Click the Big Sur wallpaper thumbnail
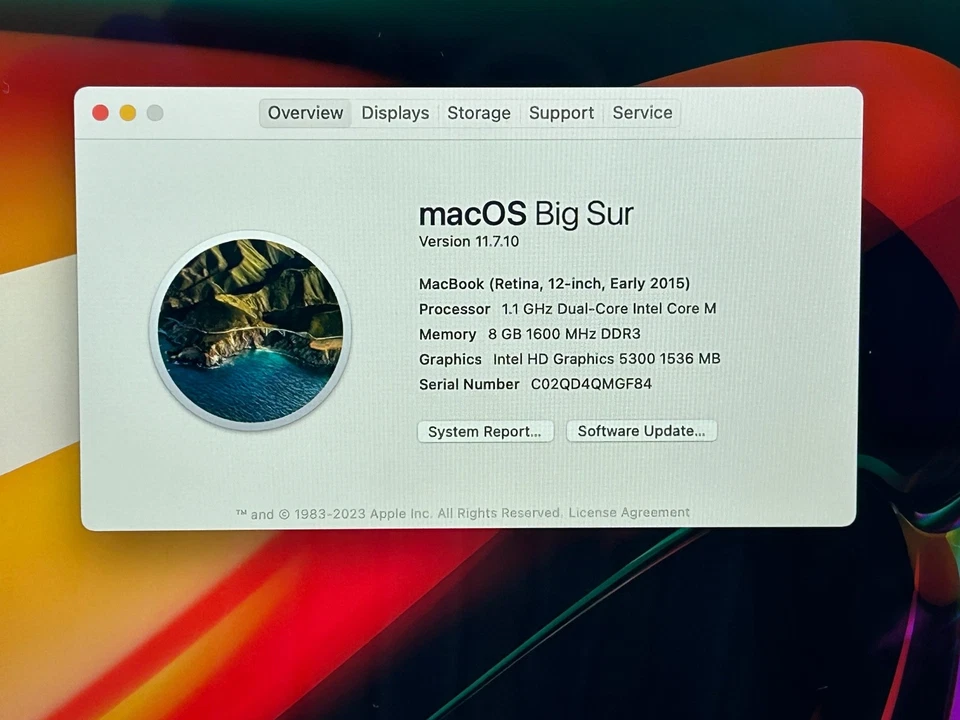The width and height of the screenshot is (960, 720). [249, 329]
